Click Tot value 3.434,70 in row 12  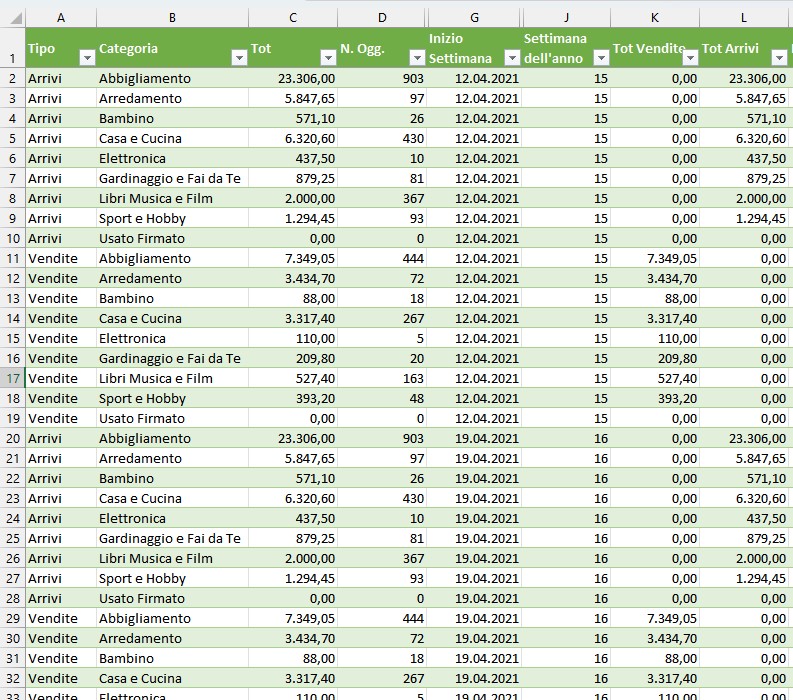(x=293, y=278)
